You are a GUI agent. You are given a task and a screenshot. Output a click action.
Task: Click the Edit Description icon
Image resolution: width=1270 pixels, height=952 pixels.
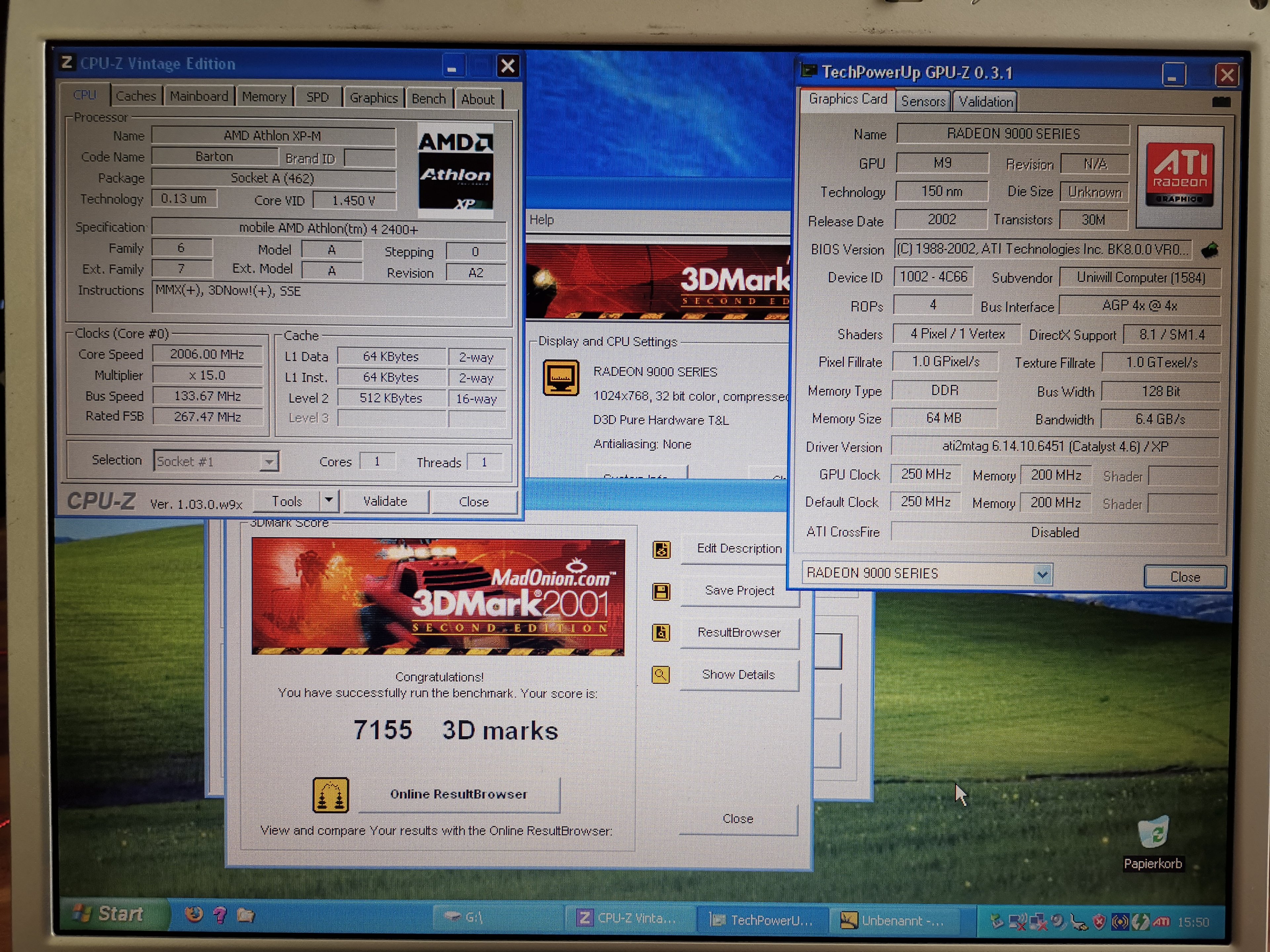tap(661, 549)
